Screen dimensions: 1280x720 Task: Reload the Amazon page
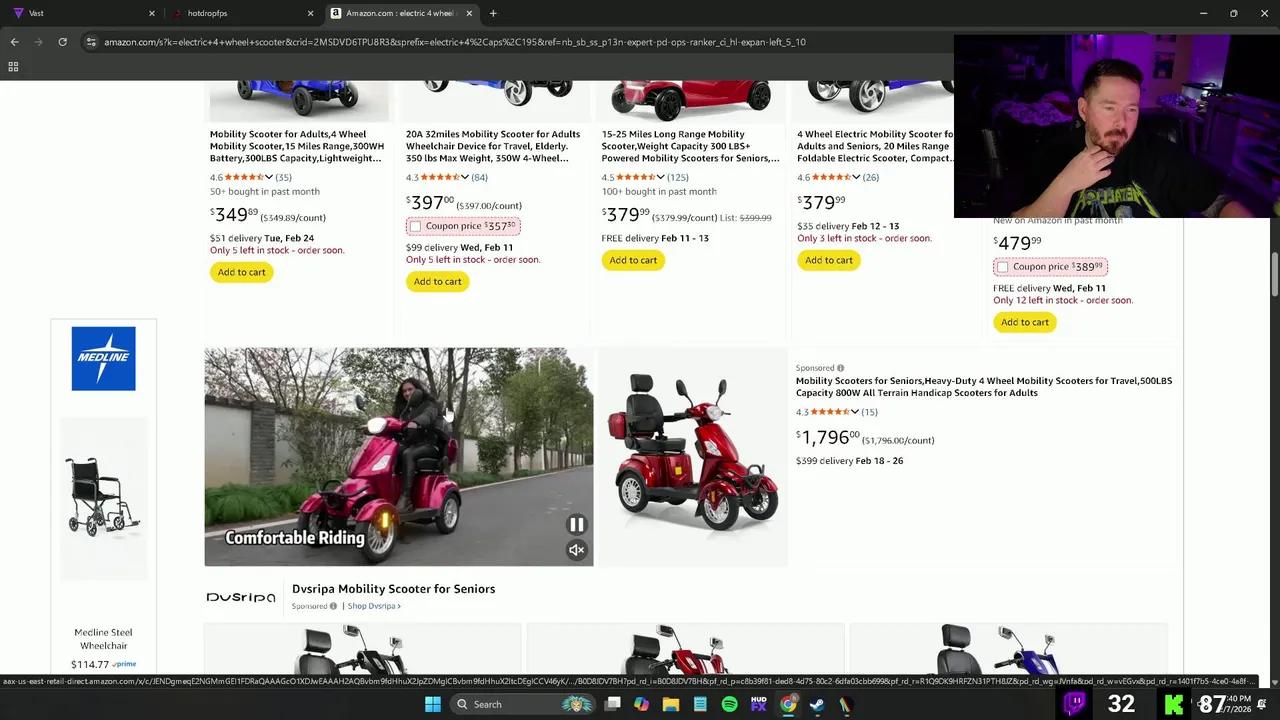click(x=62, y=42)
